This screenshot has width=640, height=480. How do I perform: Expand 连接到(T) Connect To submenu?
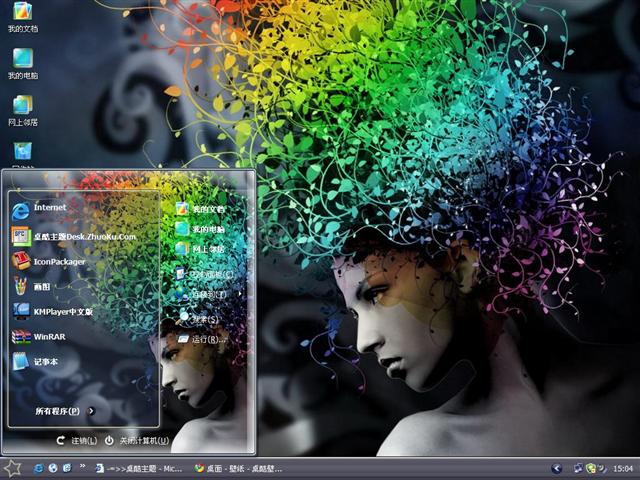click(208, 293)
